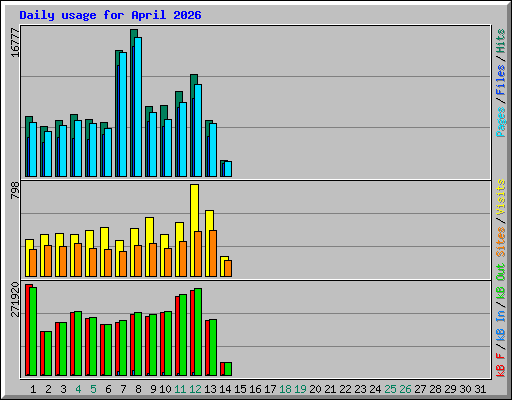Click day label 17 on x-axis
The height and width of the screenshot is (400, 512).
(270, 389)
